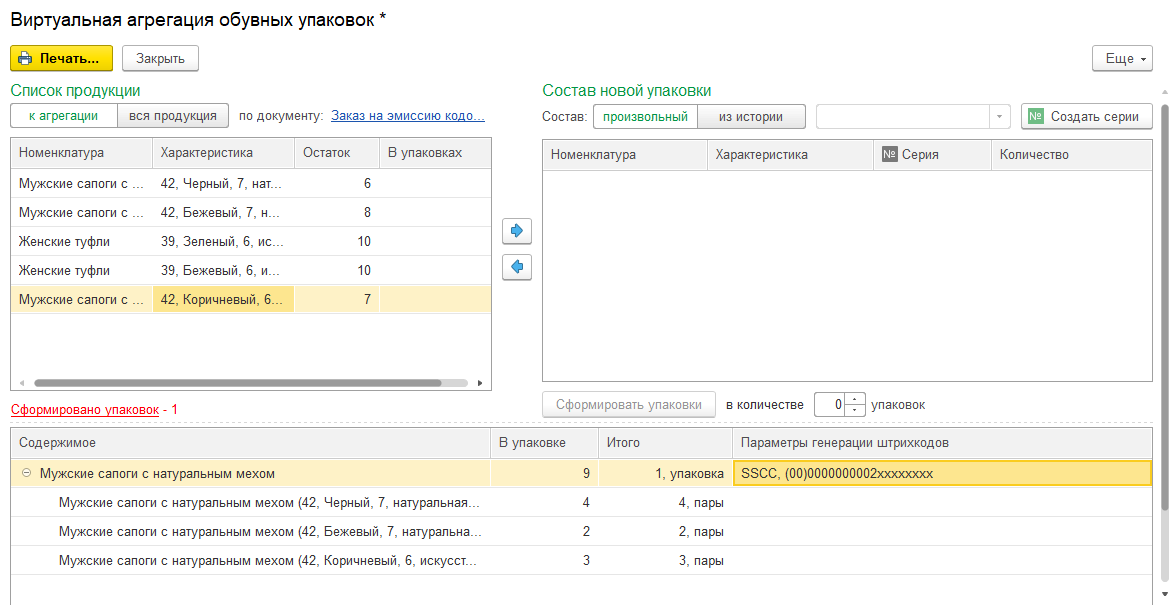This screenshot has width=1170, height=615.
Task: Click the № Серия column header icon
Action: pyautogui.click(x=889, y=154)
